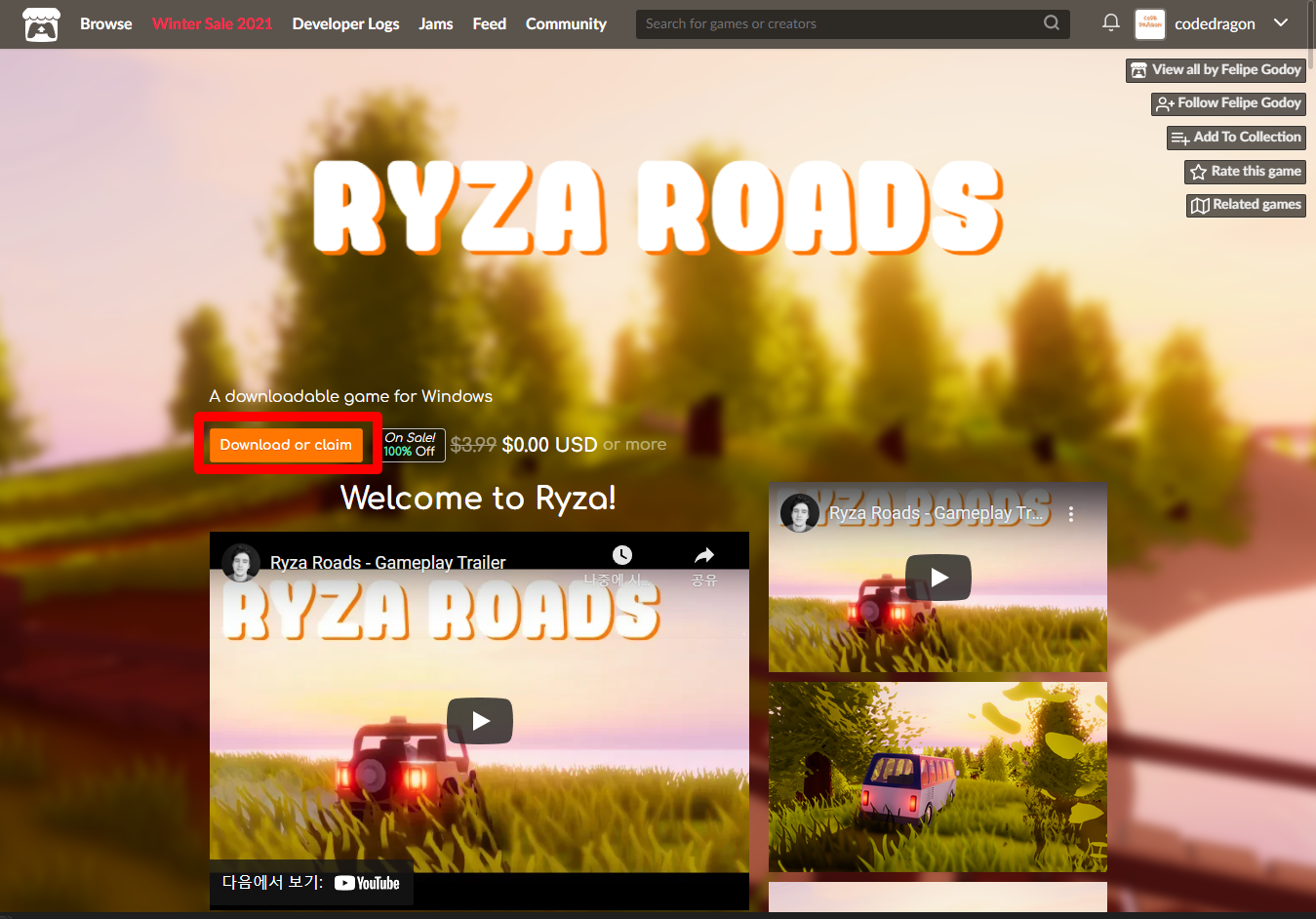Click Rate this game
The height and width of the screenshot is (919, 1316).
(x=1245, y=172)
